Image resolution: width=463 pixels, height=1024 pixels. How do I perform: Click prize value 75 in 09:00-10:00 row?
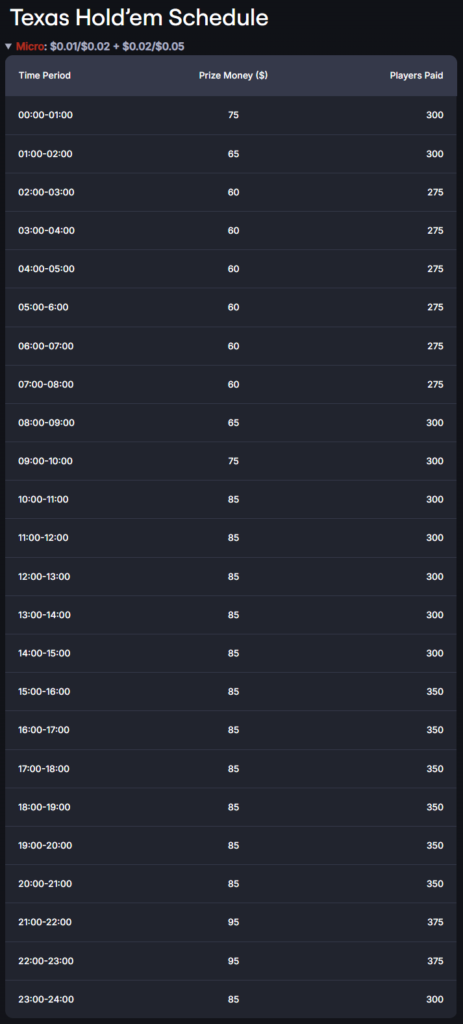pos(233,461)
